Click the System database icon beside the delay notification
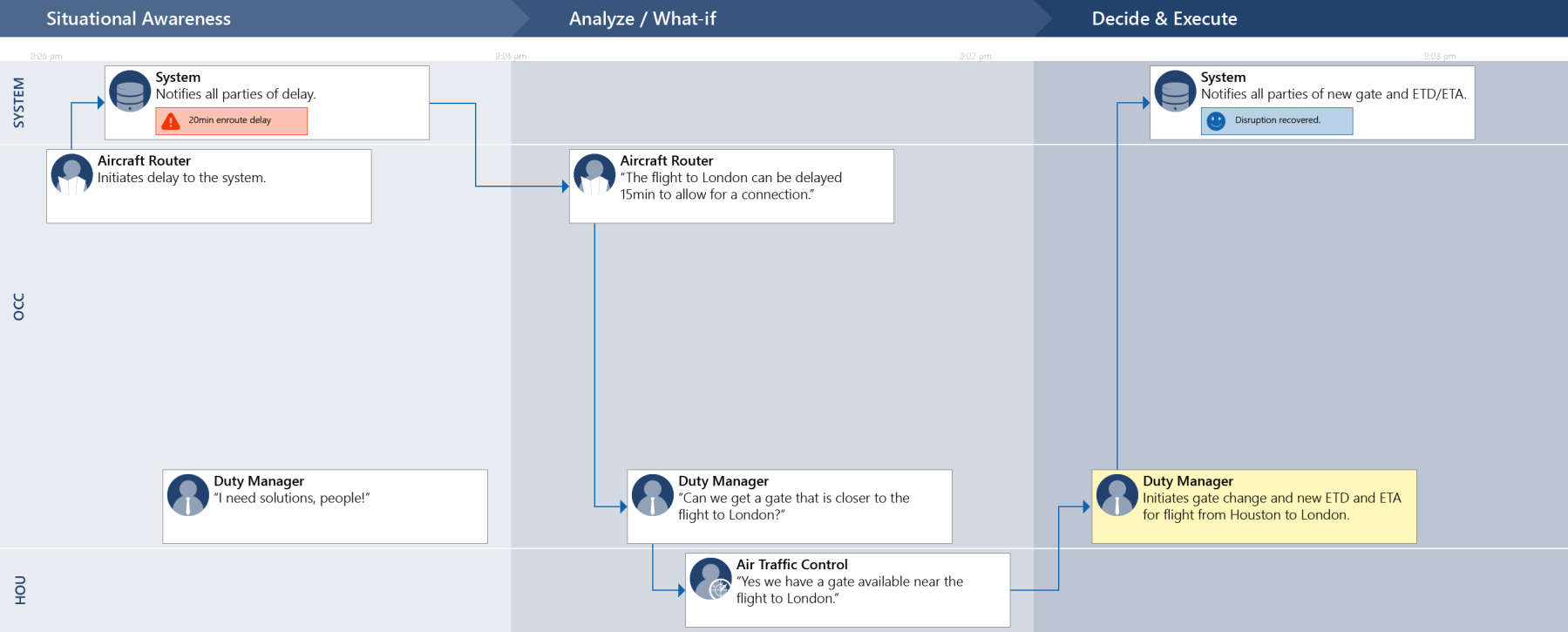The height and width of the screenshot is (632, 1568). tap(130, 92)
